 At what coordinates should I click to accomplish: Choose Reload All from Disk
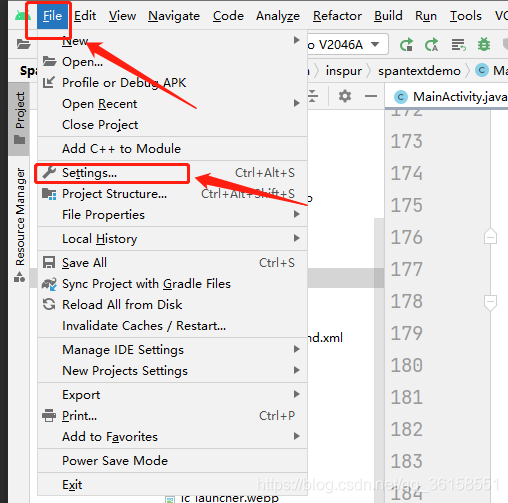pyautogui.click(x=172, y=305)
